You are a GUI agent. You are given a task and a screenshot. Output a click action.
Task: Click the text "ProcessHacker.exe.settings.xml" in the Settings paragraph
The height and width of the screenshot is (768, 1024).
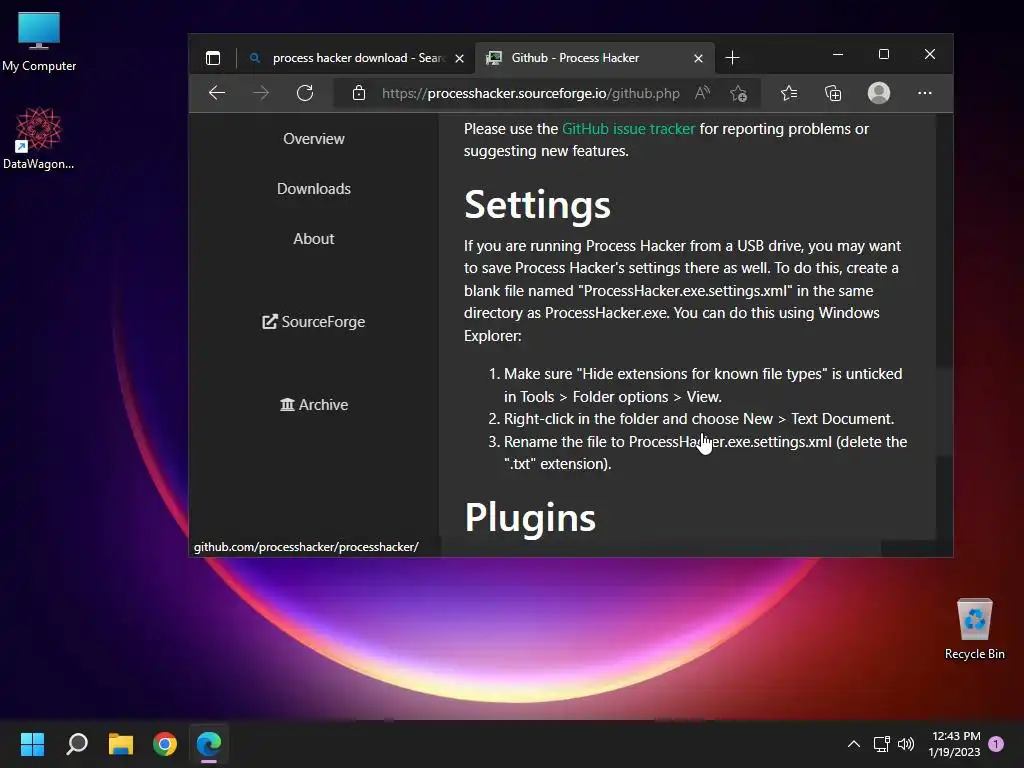(684, 291)
